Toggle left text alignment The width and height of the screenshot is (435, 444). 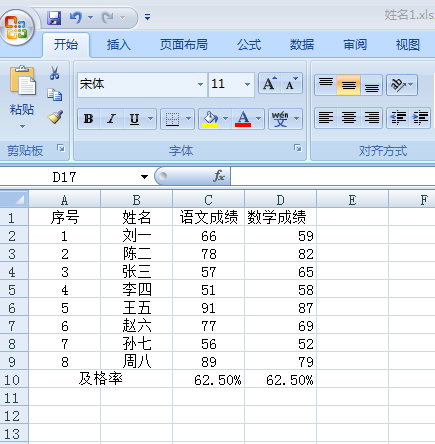pos(326,117)
